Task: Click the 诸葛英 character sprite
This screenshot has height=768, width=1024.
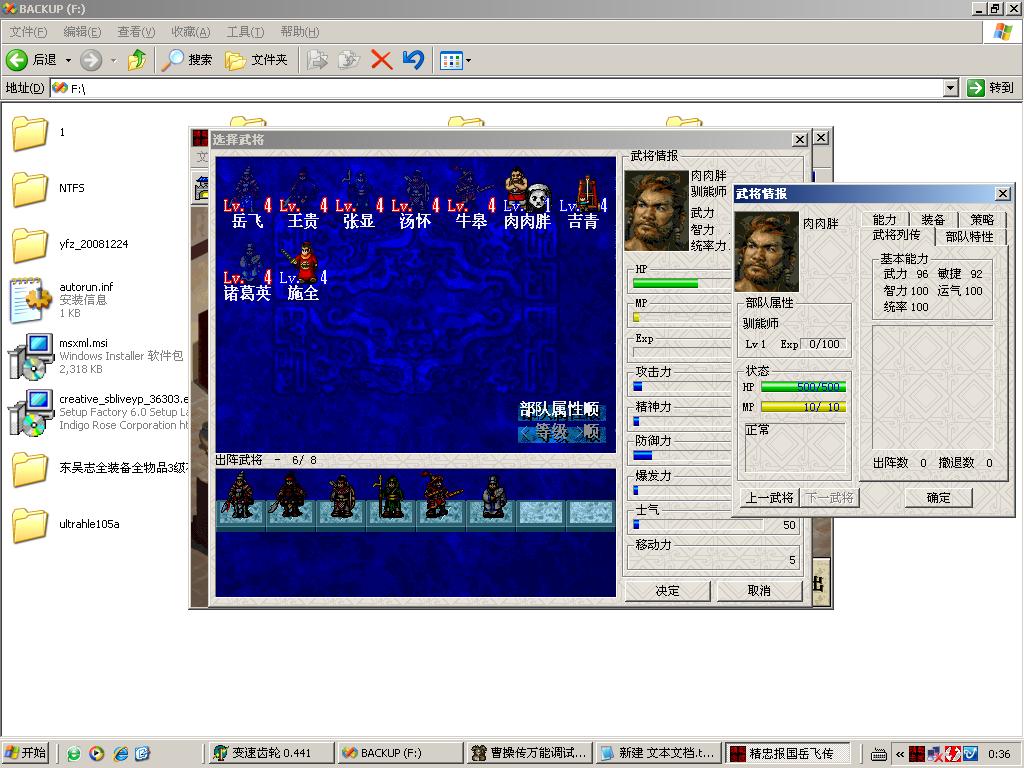Action: click(246, 262)
